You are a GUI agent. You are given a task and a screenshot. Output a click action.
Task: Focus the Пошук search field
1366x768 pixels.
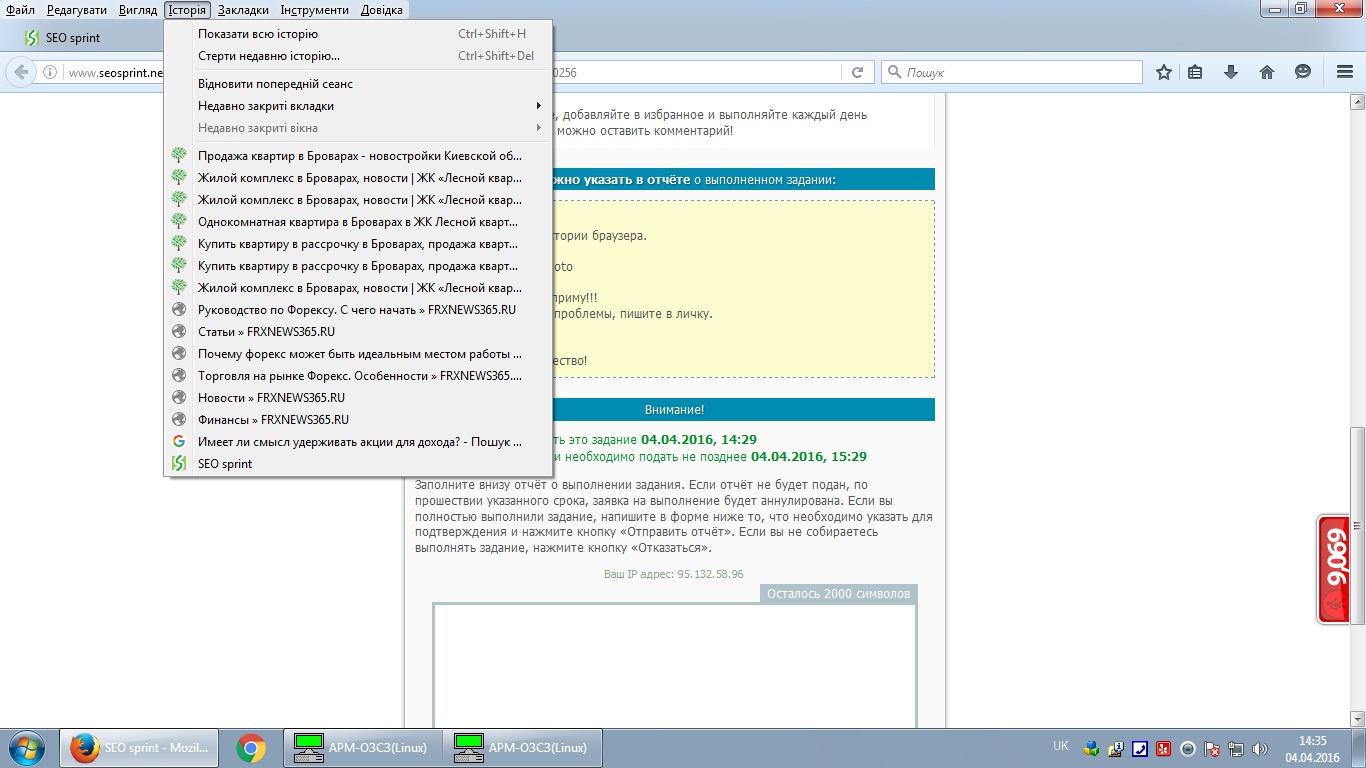coord(1012,72)
